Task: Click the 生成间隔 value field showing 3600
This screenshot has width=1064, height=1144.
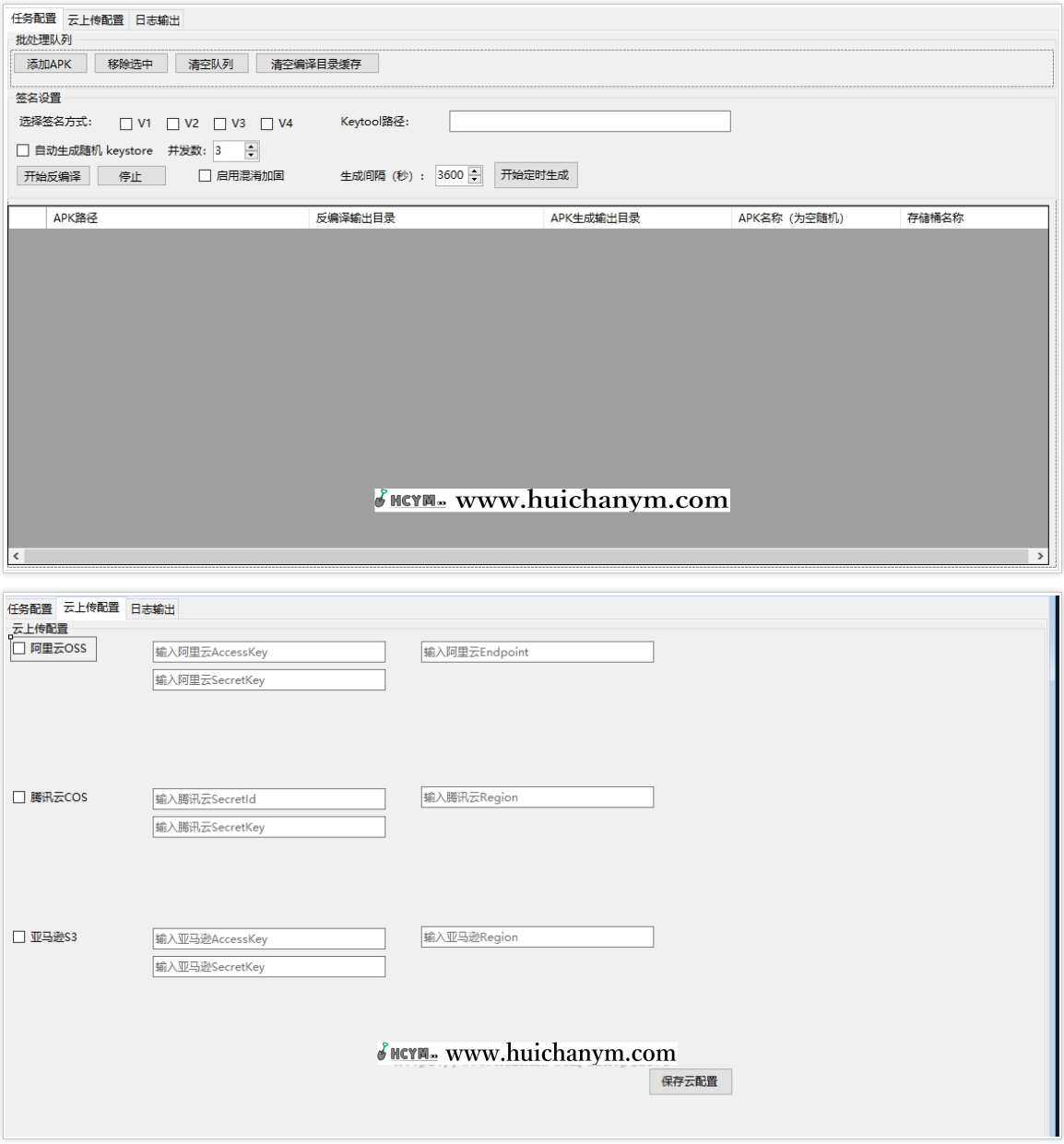Action: 452,175
